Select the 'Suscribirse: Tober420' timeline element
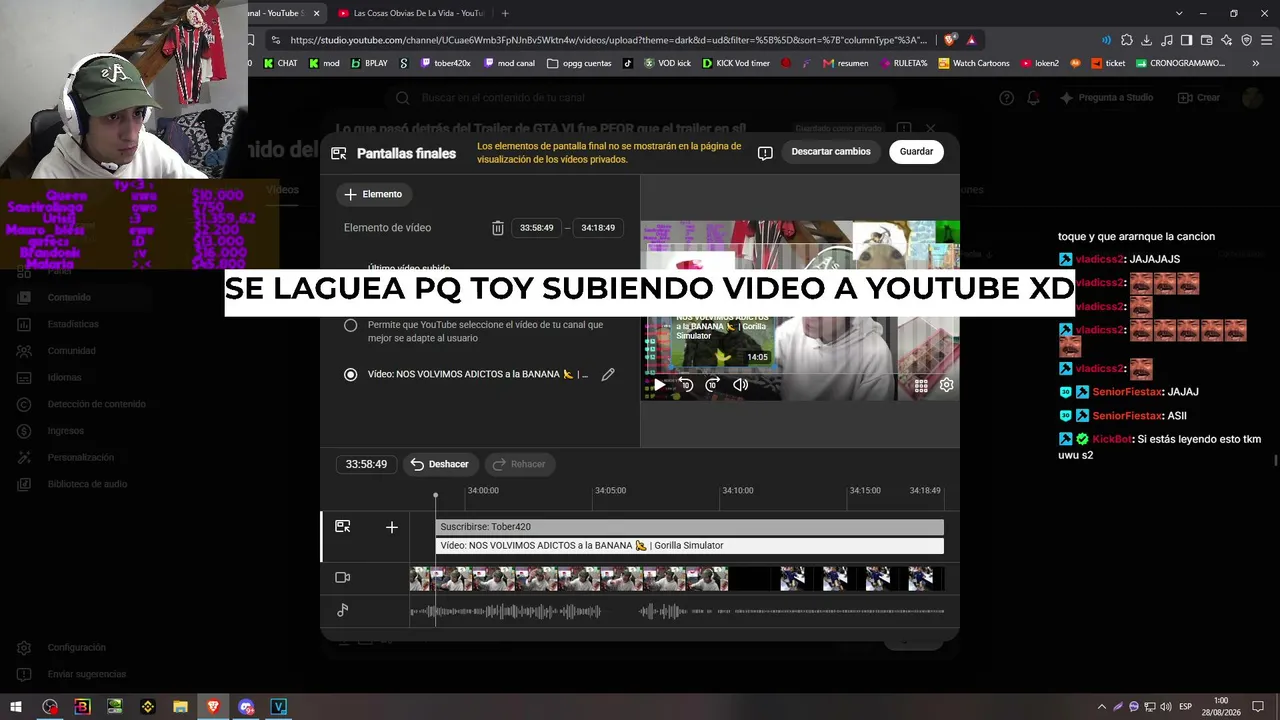Viewport: 1280px width, 720px height. [x=689, y=527]
